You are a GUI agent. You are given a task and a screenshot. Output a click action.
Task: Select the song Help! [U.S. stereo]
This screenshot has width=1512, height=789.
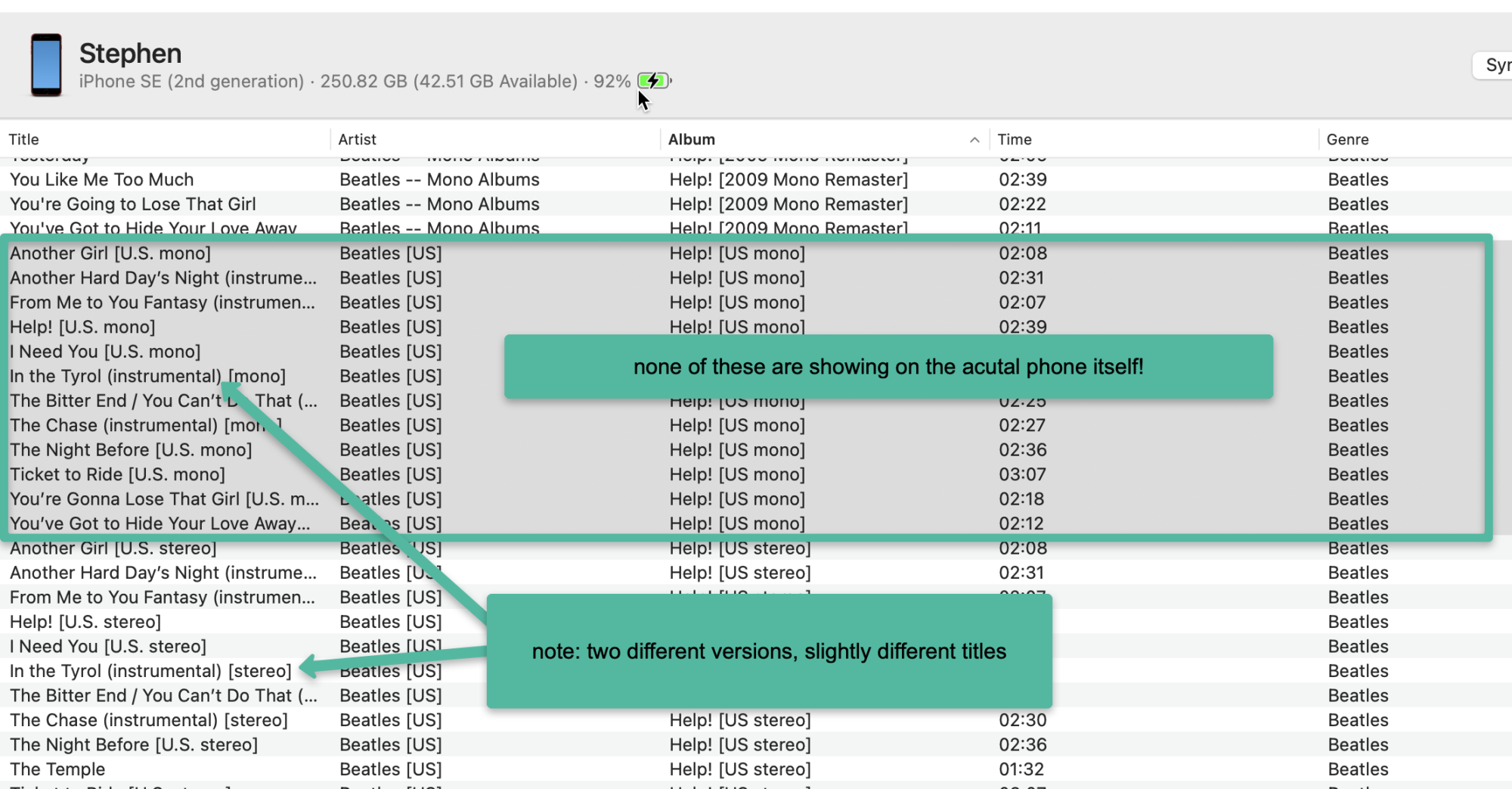click(85, 622)
